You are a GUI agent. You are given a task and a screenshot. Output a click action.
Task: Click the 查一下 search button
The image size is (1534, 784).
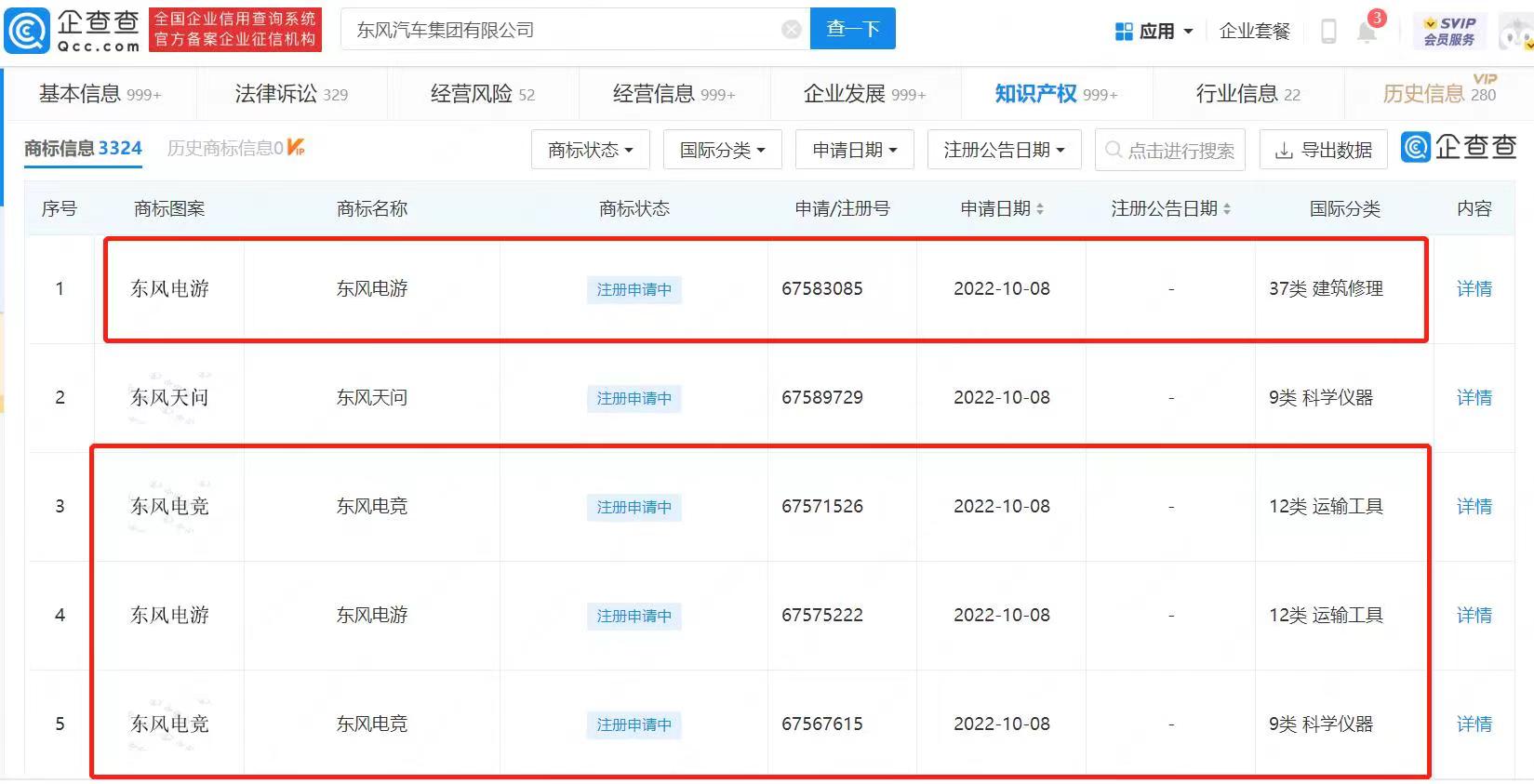pos(853,29)
